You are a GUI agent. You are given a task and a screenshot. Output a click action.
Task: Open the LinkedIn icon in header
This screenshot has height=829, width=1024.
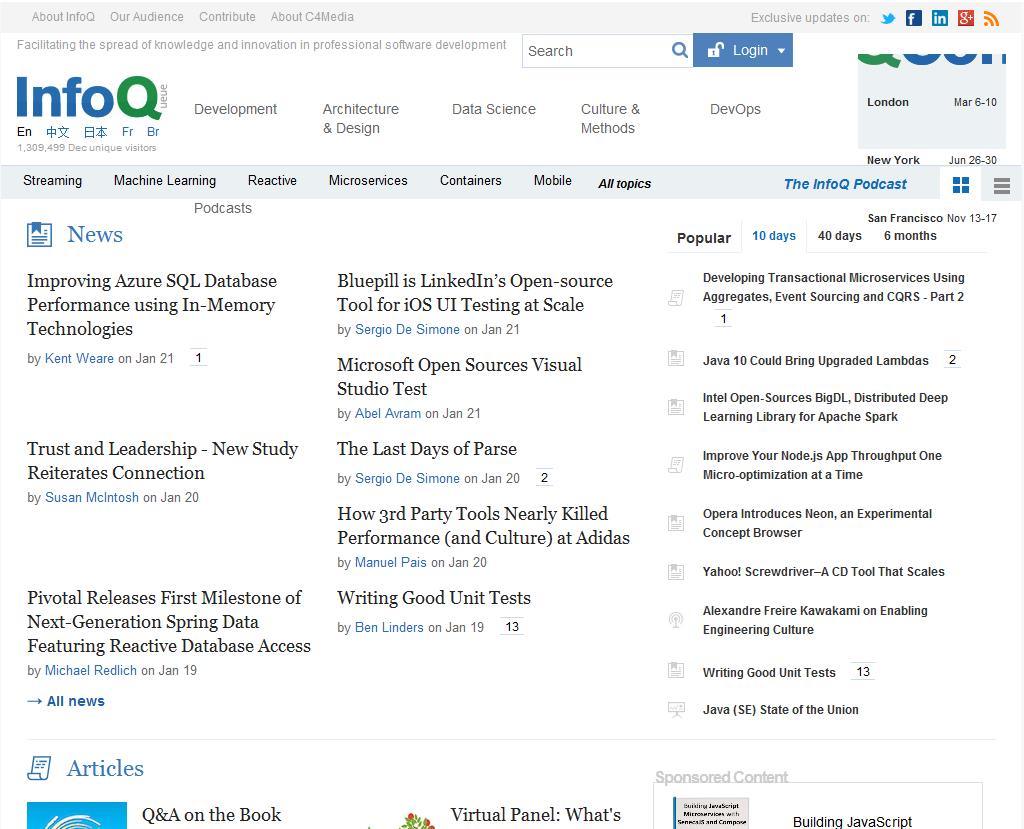click(940, 18)
